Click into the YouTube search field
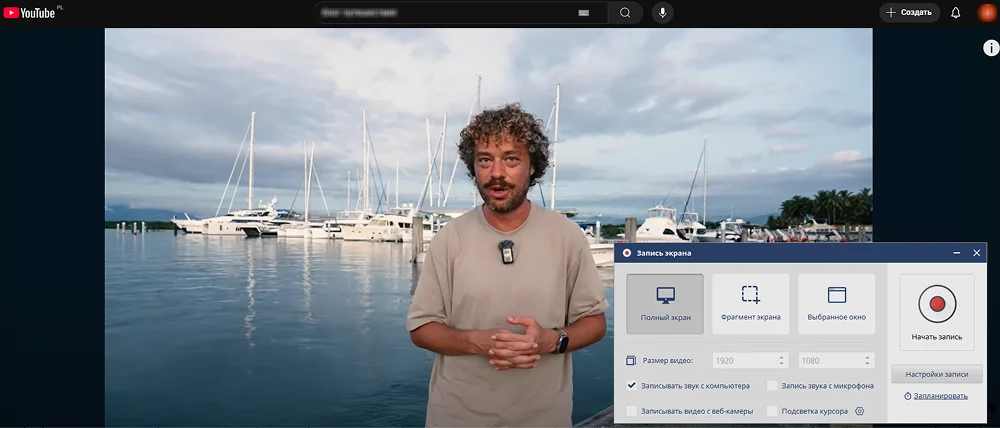The image size is (1000, 428). click(450, 13)
